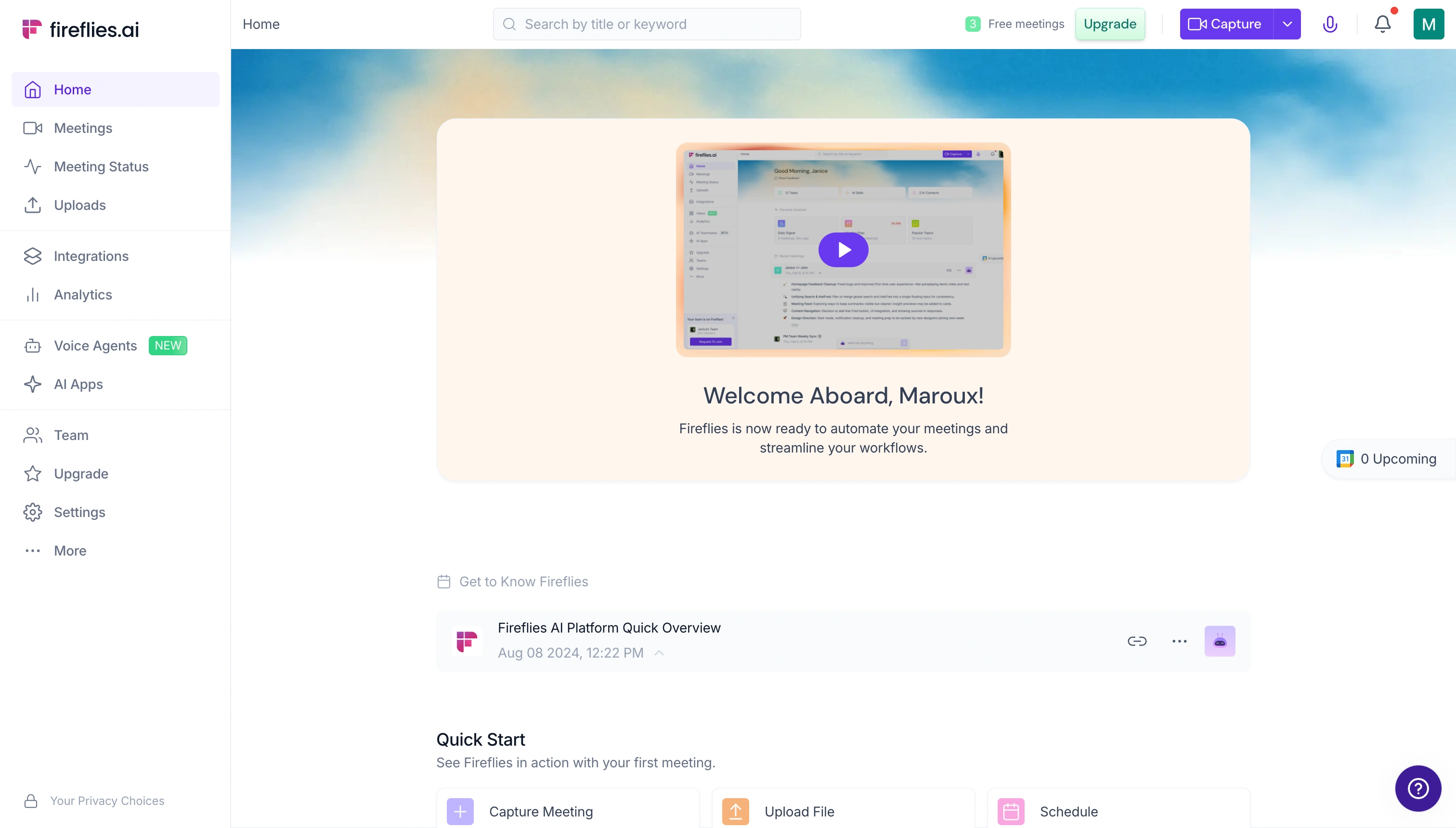Play the welcome overview video
Screen dimensions: 1456x828
pos(843,249)
